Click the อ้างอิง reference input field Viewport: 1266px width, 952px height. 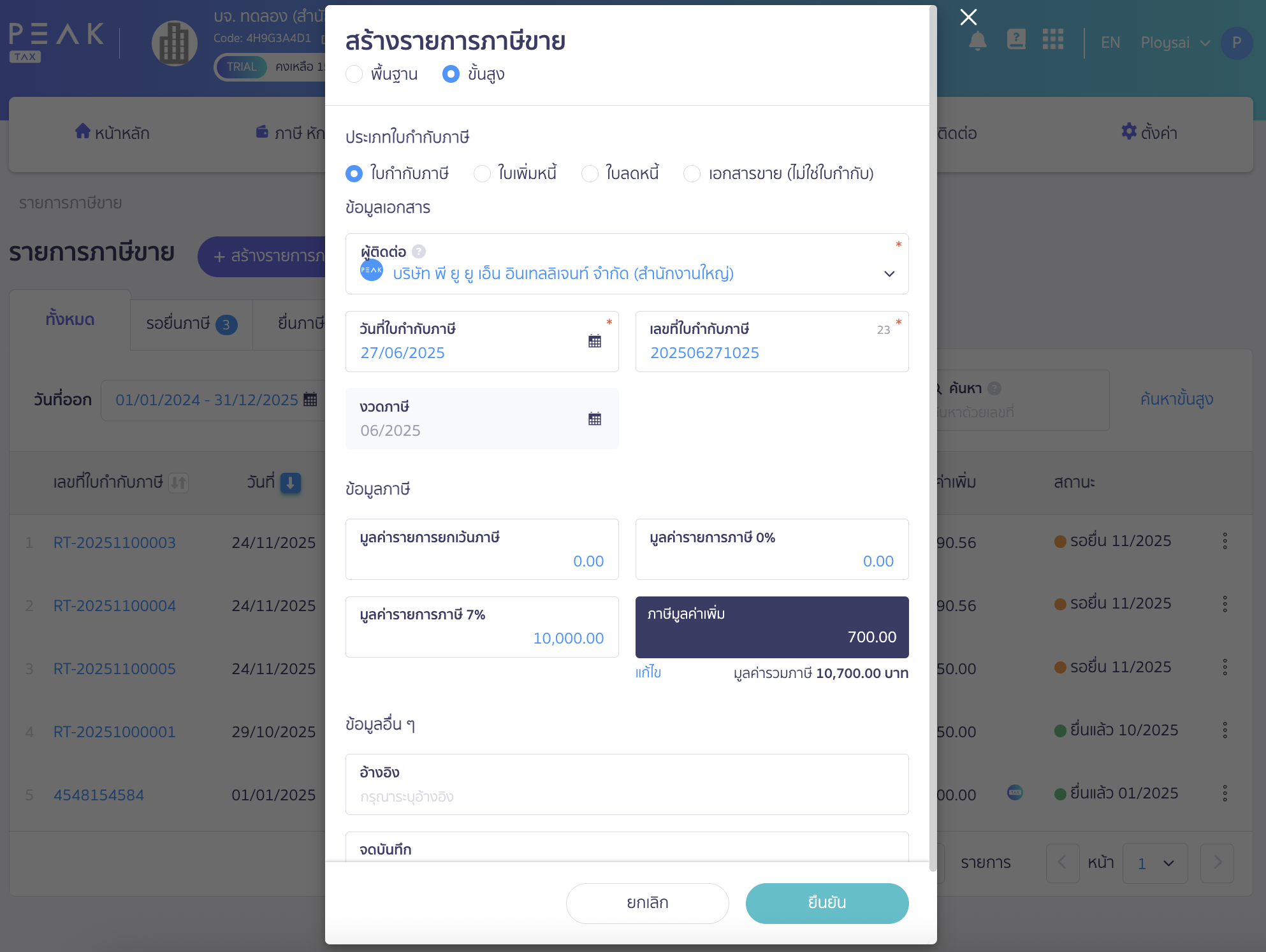pyautogui.click(x=627, y=784)
